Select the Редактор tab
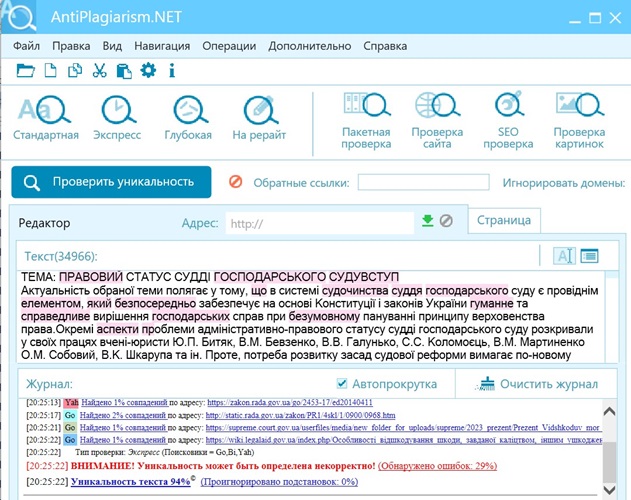631x500 pixels. pos(44,223)
